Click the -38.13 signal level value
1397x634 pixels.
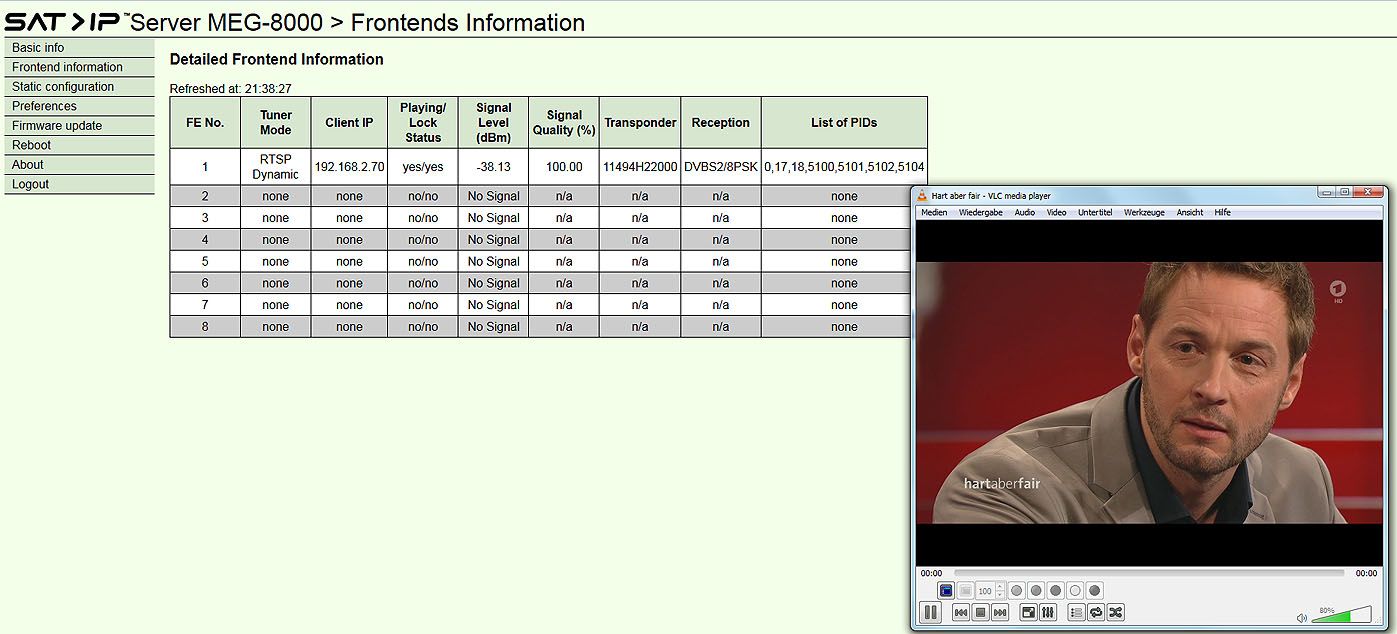(494, 167)
